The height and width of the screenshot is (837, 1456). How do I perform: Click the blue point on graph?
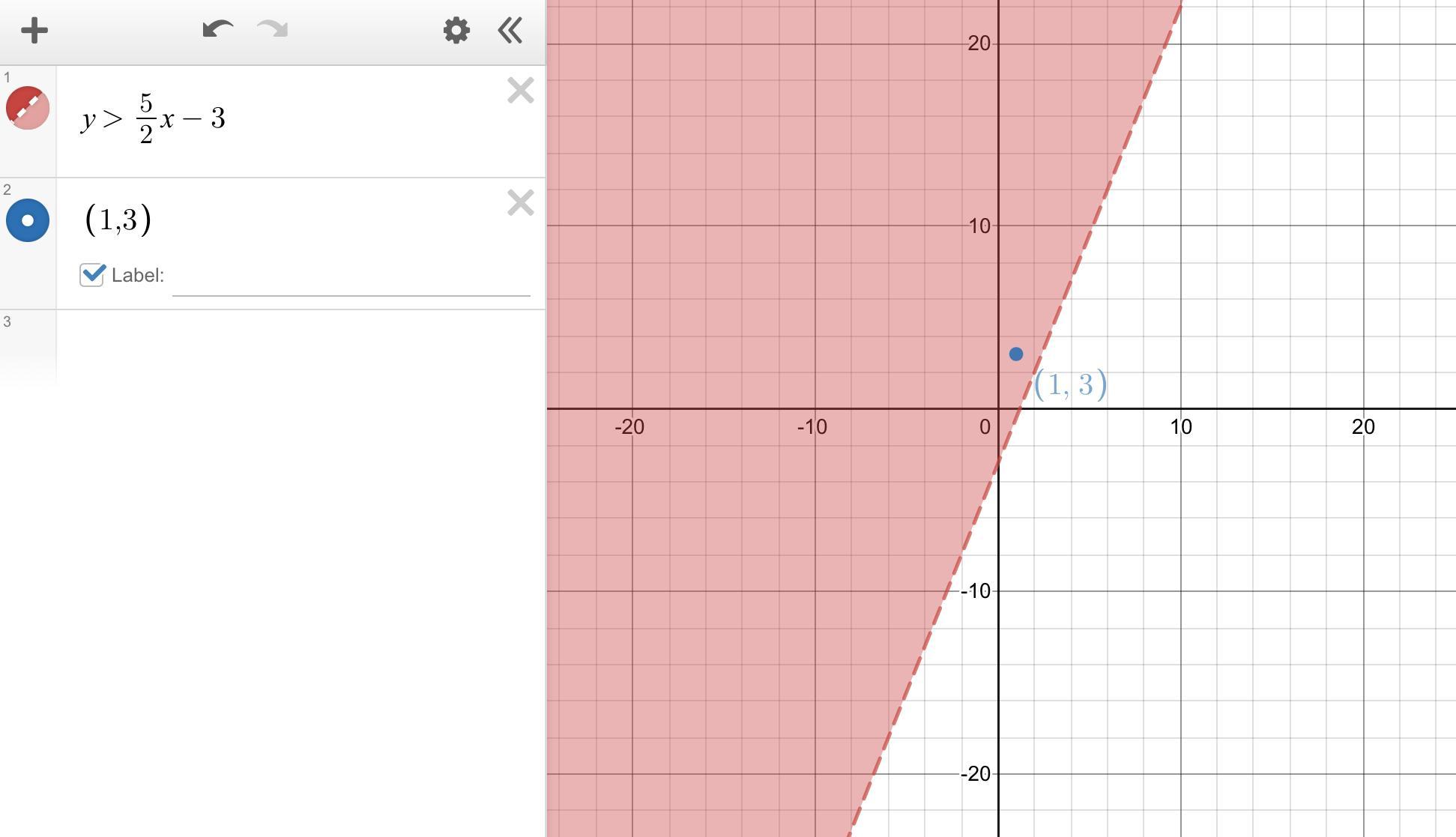pyautogui.click(x=1016, y=354)
